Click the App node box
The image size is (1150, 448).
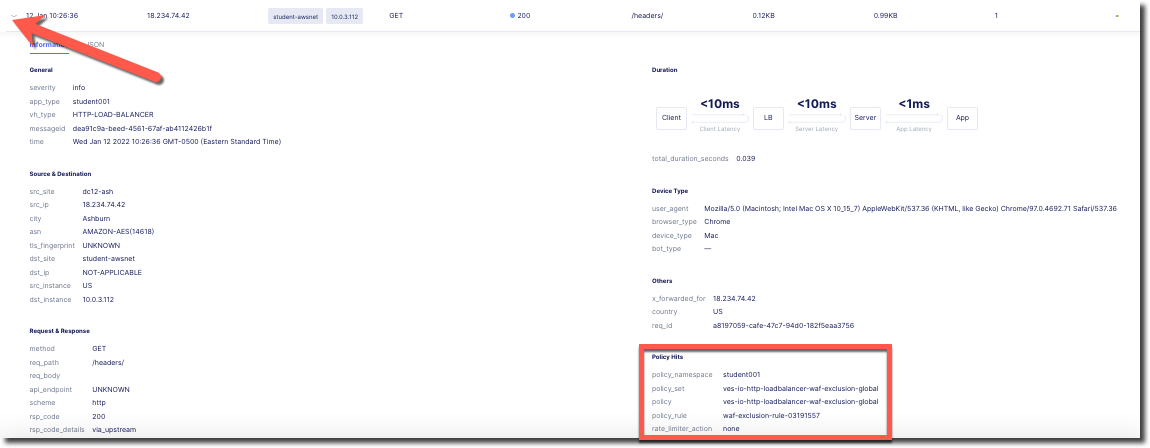pyautogui.click(x=961, y=118)
